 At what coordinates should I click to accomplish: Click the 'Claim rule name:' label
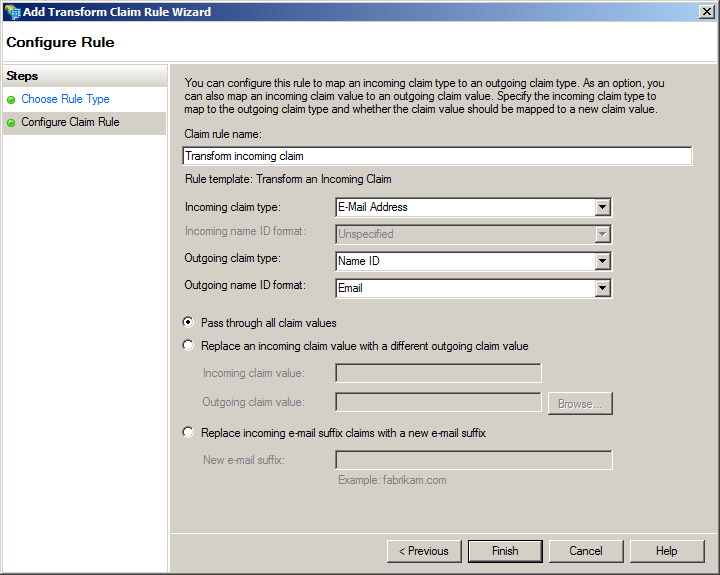(x=223, y=134)
